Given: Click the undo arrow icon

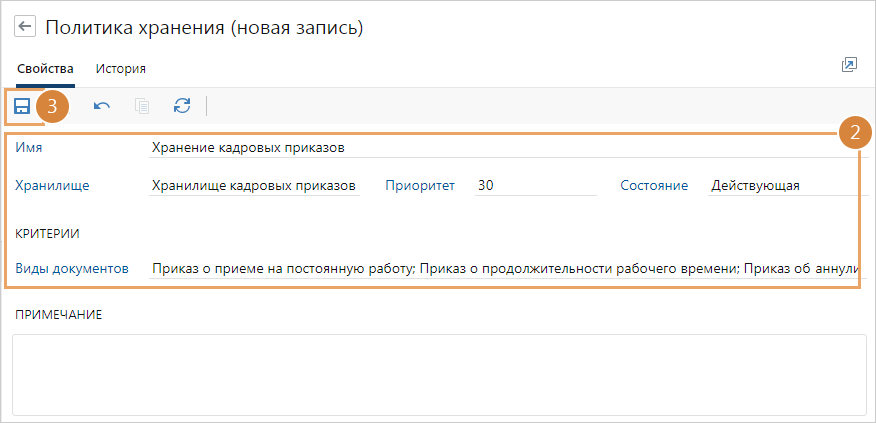Looking at the screenshot, I should pyautogui.click(x=102, y=106).
